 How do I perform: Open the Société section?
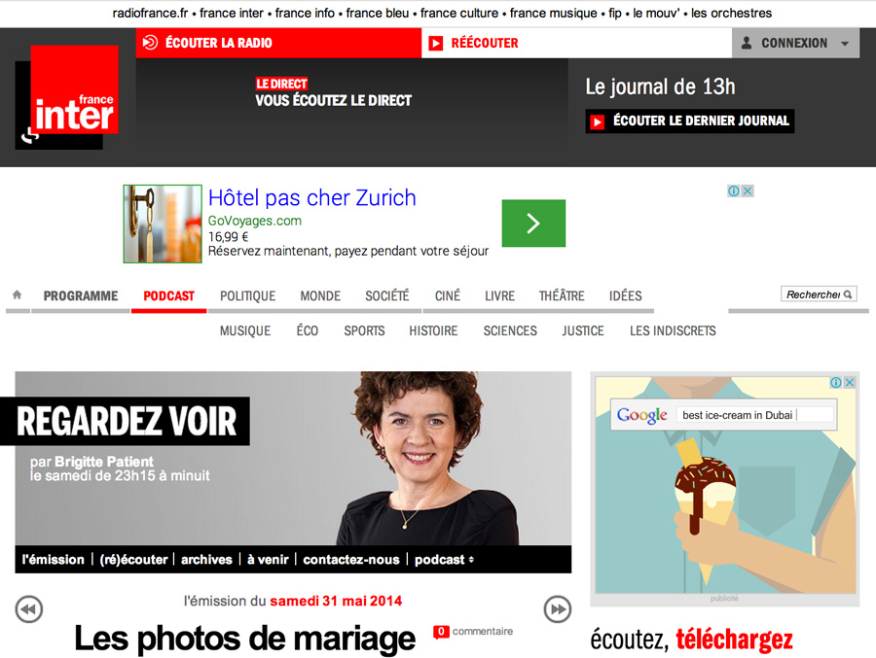point(387,295)
